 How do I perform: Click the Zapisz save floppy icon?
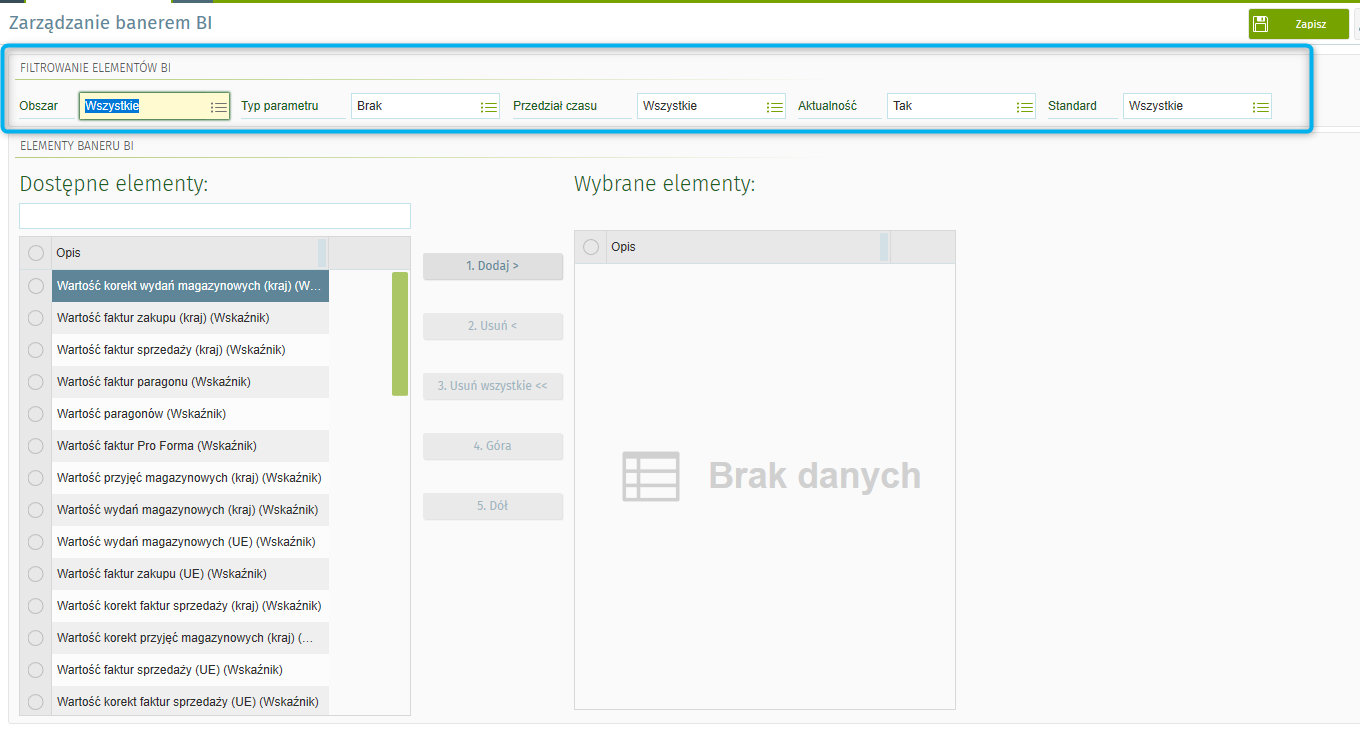[x=1261, y=24]
